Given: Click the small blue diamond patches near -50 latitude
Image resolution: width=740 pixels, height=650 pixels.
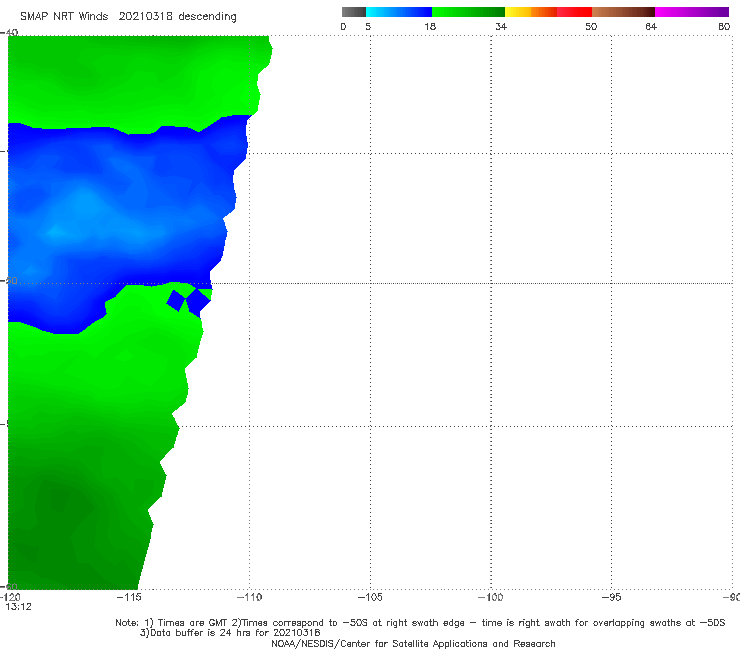Looking at the screenshot, I should [x=189, y=300].
